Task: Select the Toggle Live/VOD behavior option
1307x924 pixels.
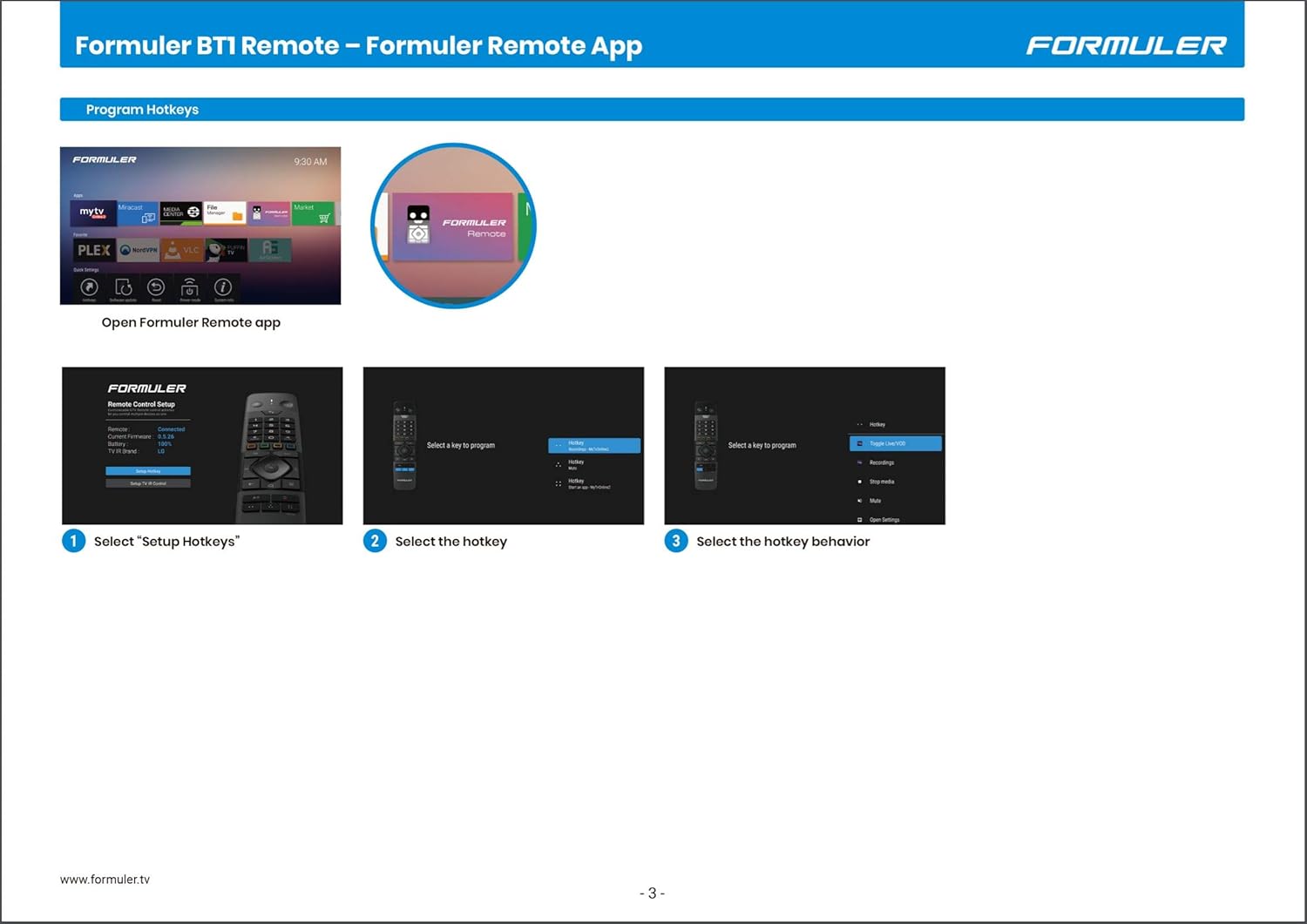Action: [x=895, y=444]
